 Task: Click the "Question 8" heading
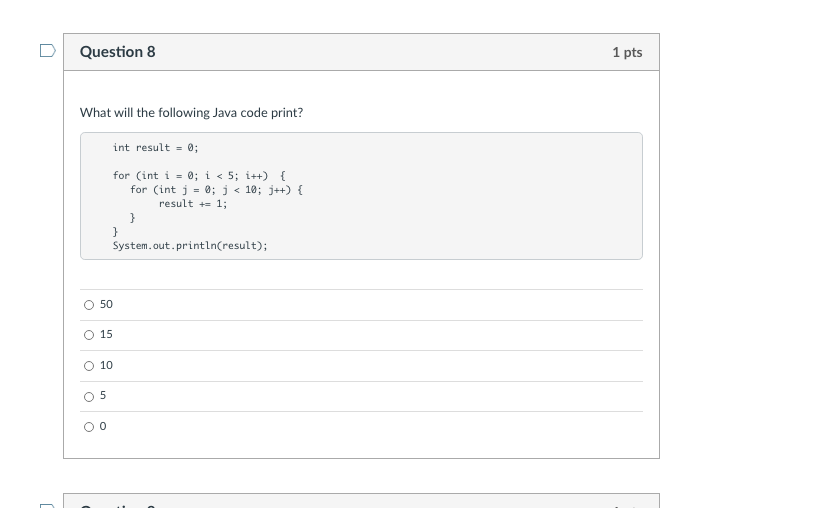[x=117, y=52]
